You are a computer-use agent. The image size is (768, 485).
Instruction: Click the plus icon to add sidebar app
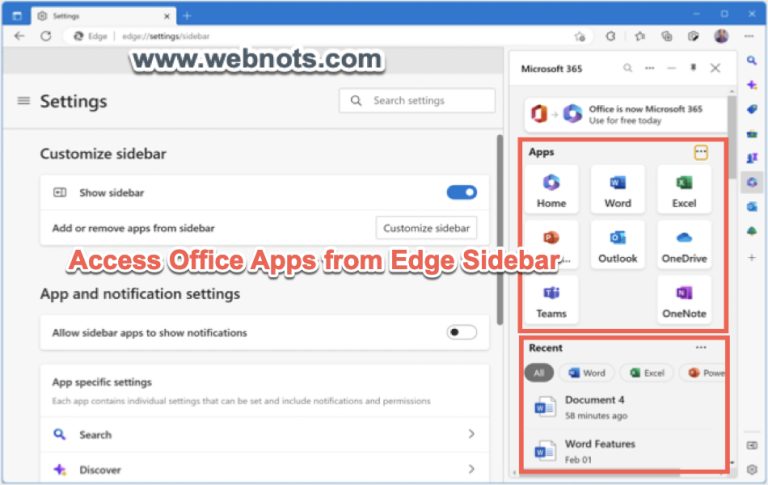click(752, 257)
